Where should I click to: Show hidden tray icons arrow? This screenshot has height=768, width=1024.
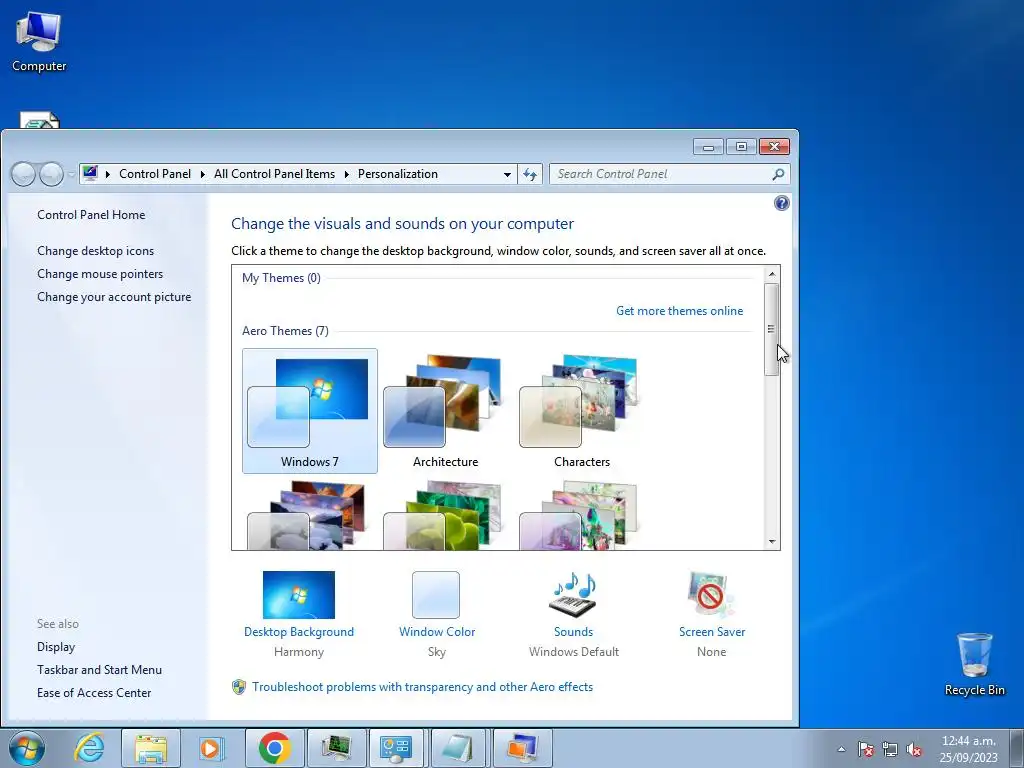(x=842, y=749)
